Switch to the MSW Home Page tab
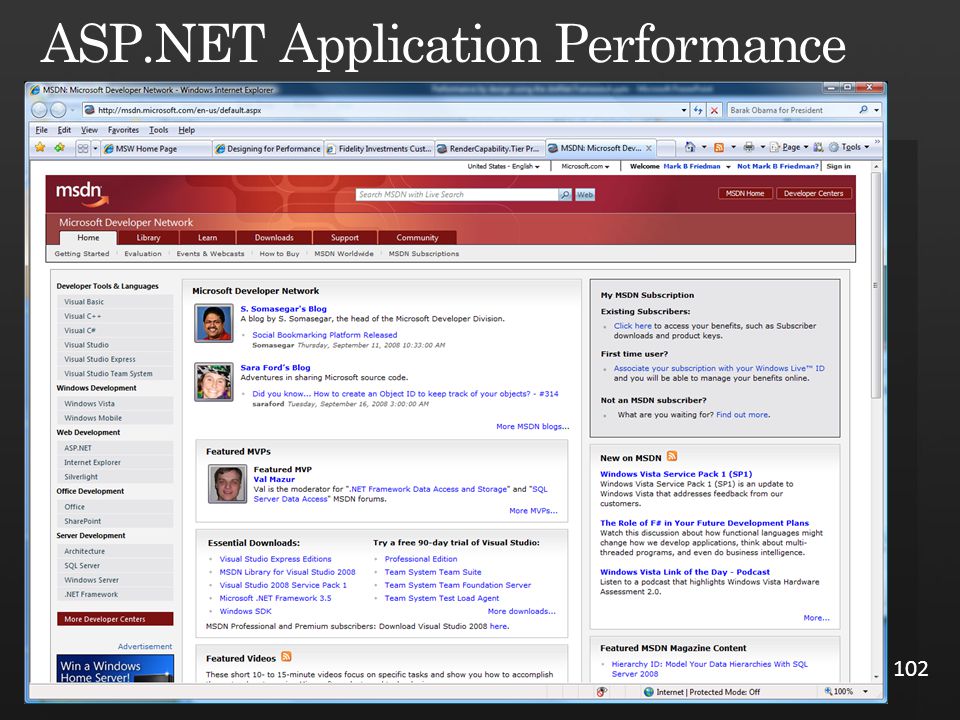 point(156,148)
